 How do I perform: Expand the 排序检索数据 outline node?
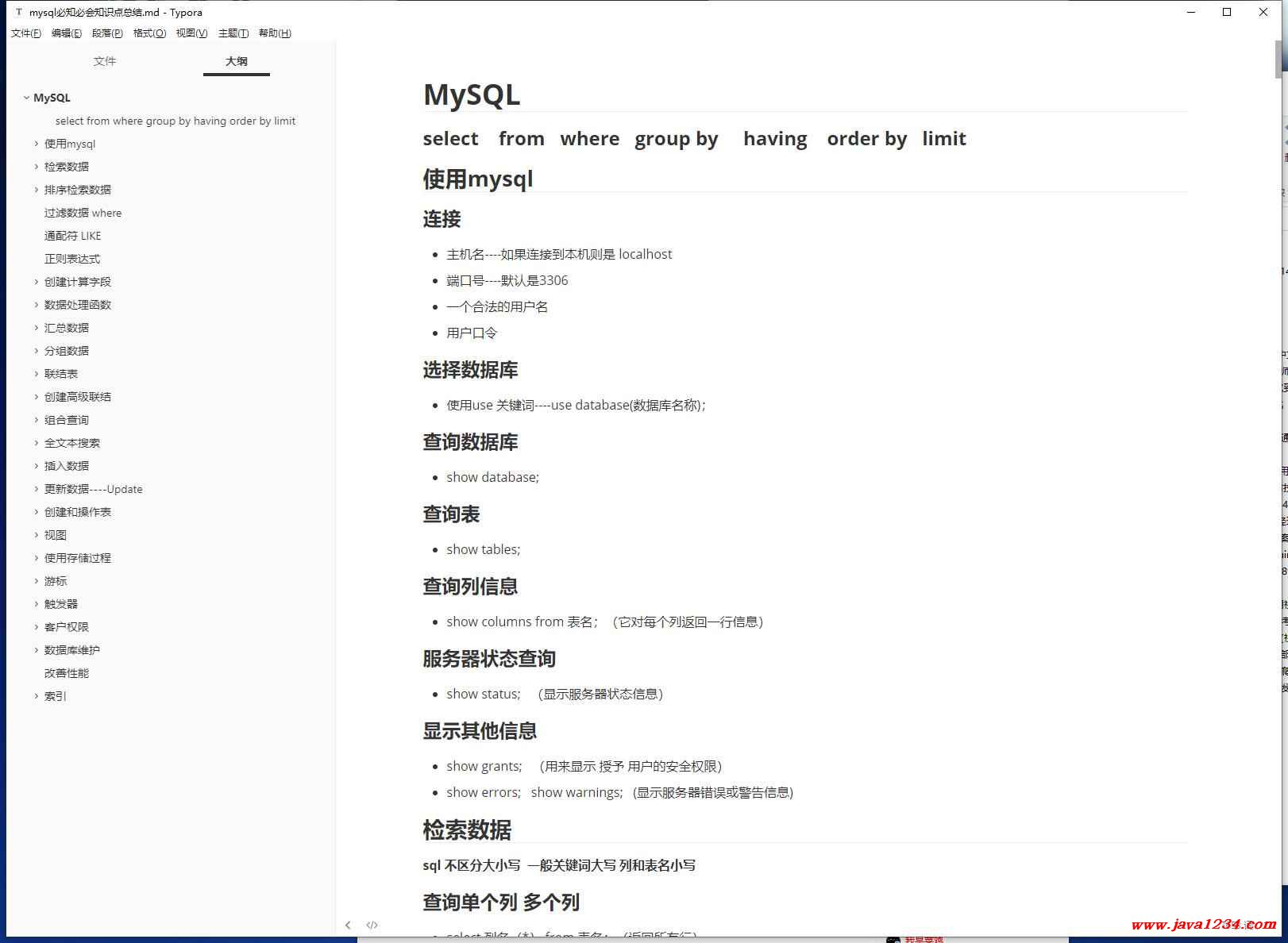37,190
